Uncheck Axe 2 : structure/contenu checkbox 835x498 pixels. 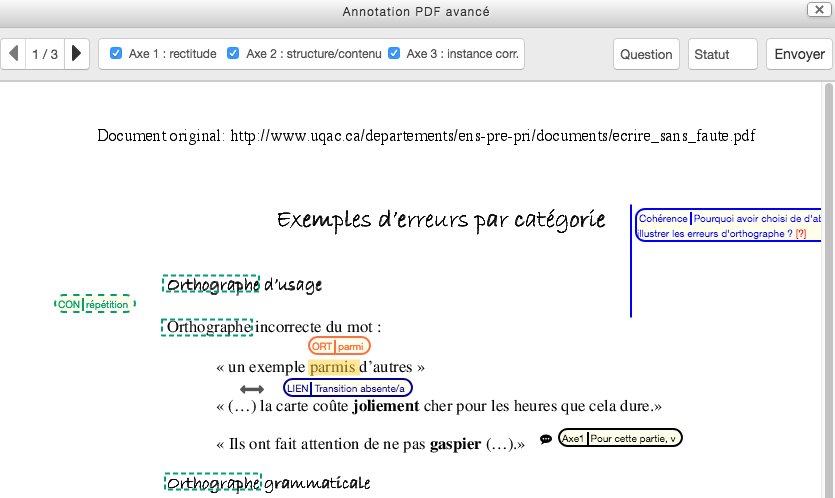pos(233,54)
